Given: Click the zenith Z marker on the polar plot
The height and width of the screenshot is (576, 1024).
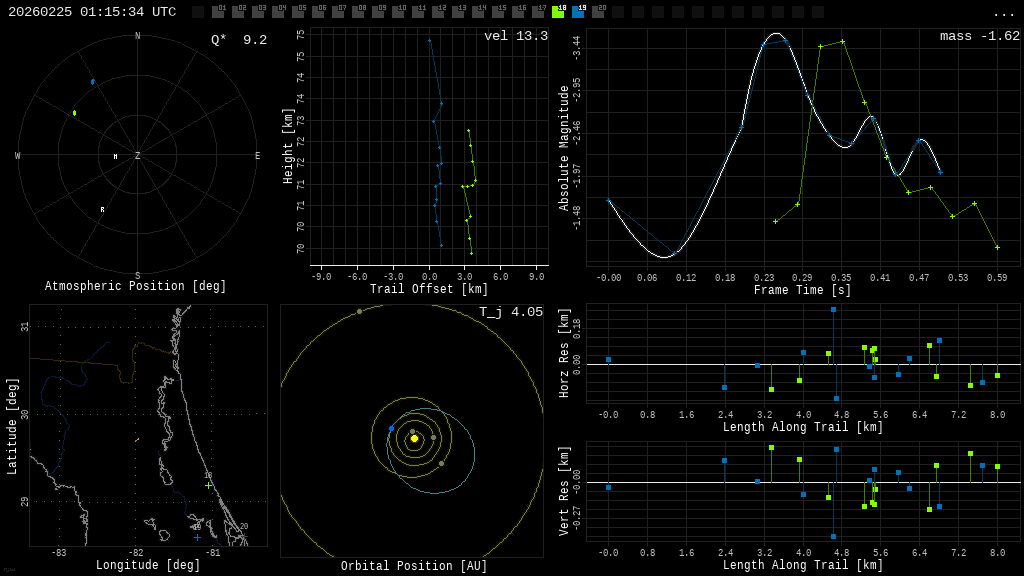Looking at the screenshot, I should 137,156.
